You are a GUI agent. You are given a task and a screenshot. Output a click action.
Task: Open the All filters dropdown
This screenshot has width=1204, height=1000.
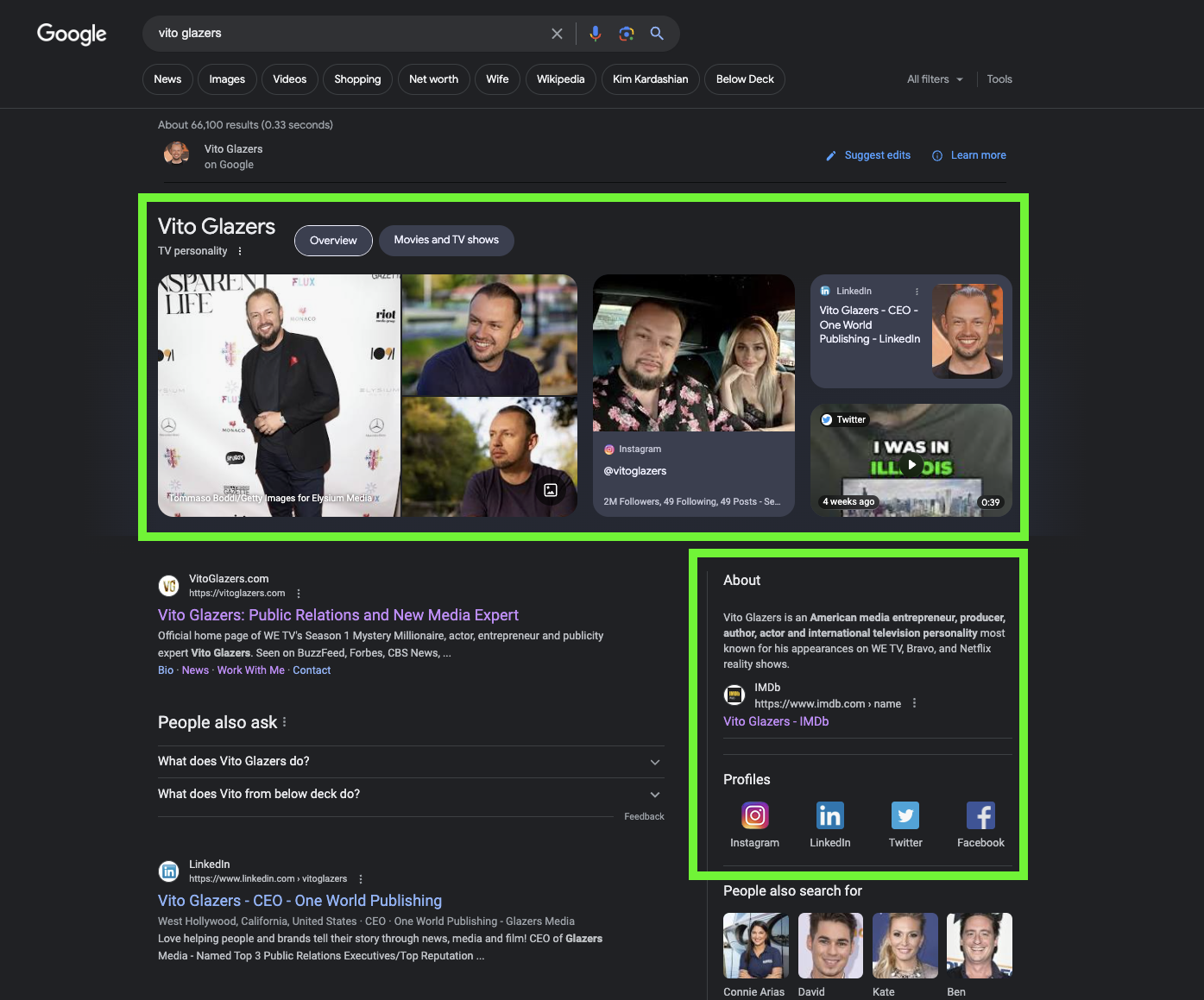935,79
